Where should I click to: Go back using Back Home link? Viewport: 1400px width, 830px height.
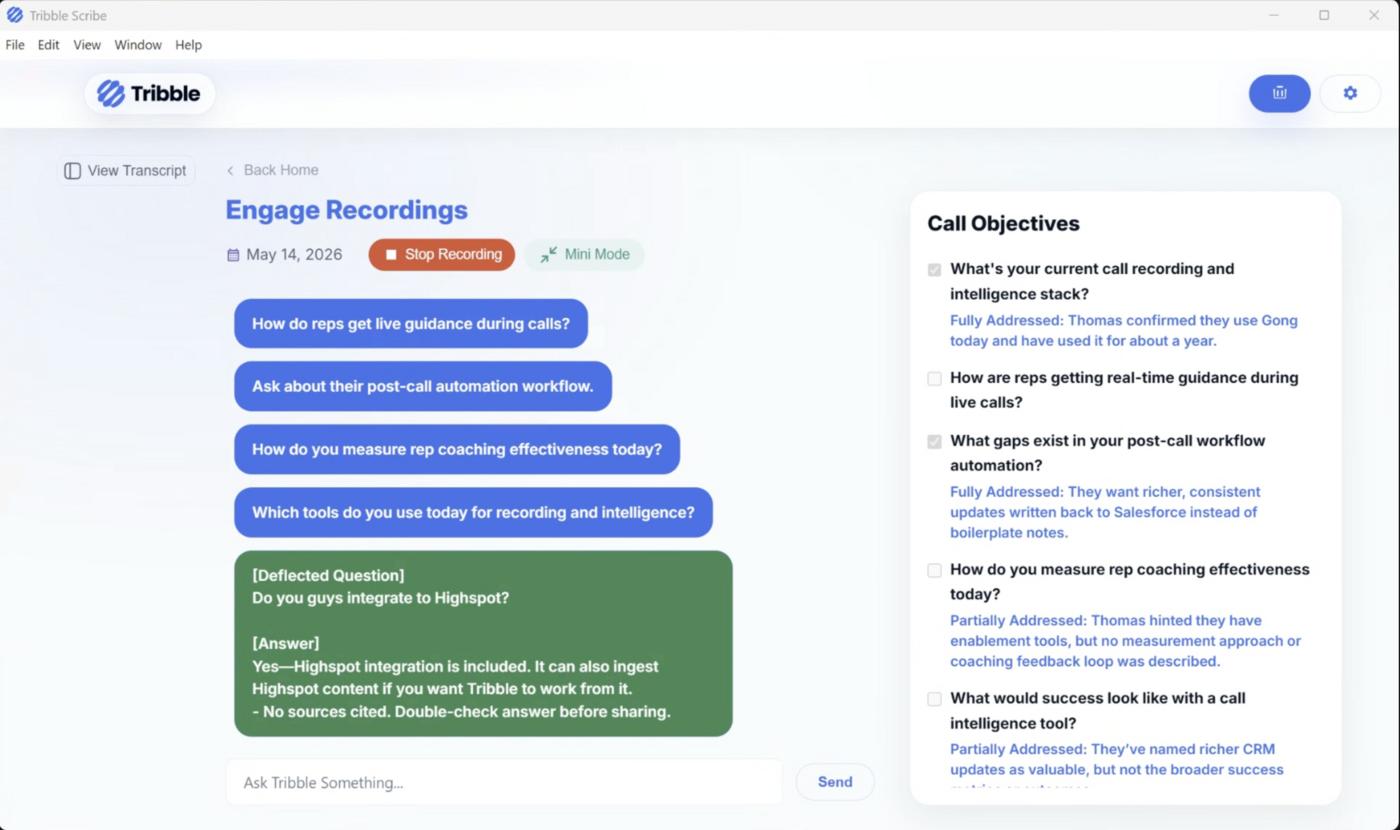[272, 170]
